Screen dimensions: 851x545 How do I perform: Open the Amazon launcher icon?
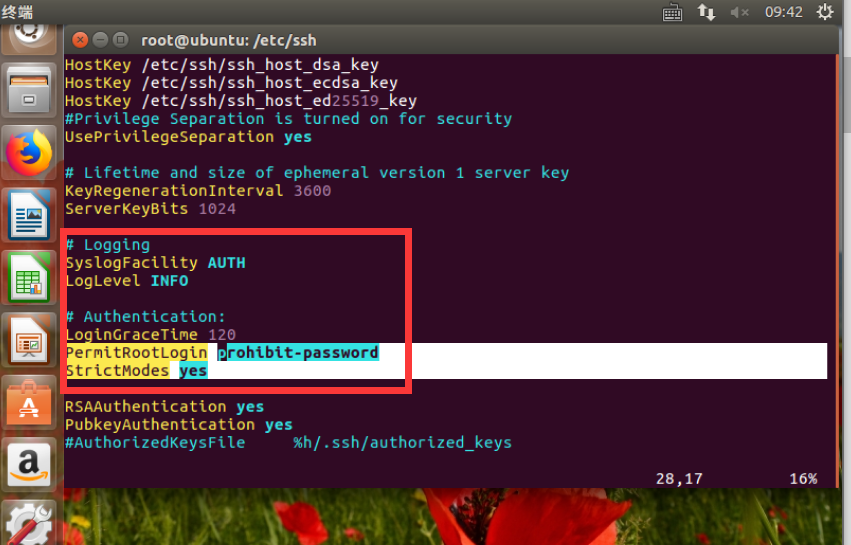click(x=29, y=465)
